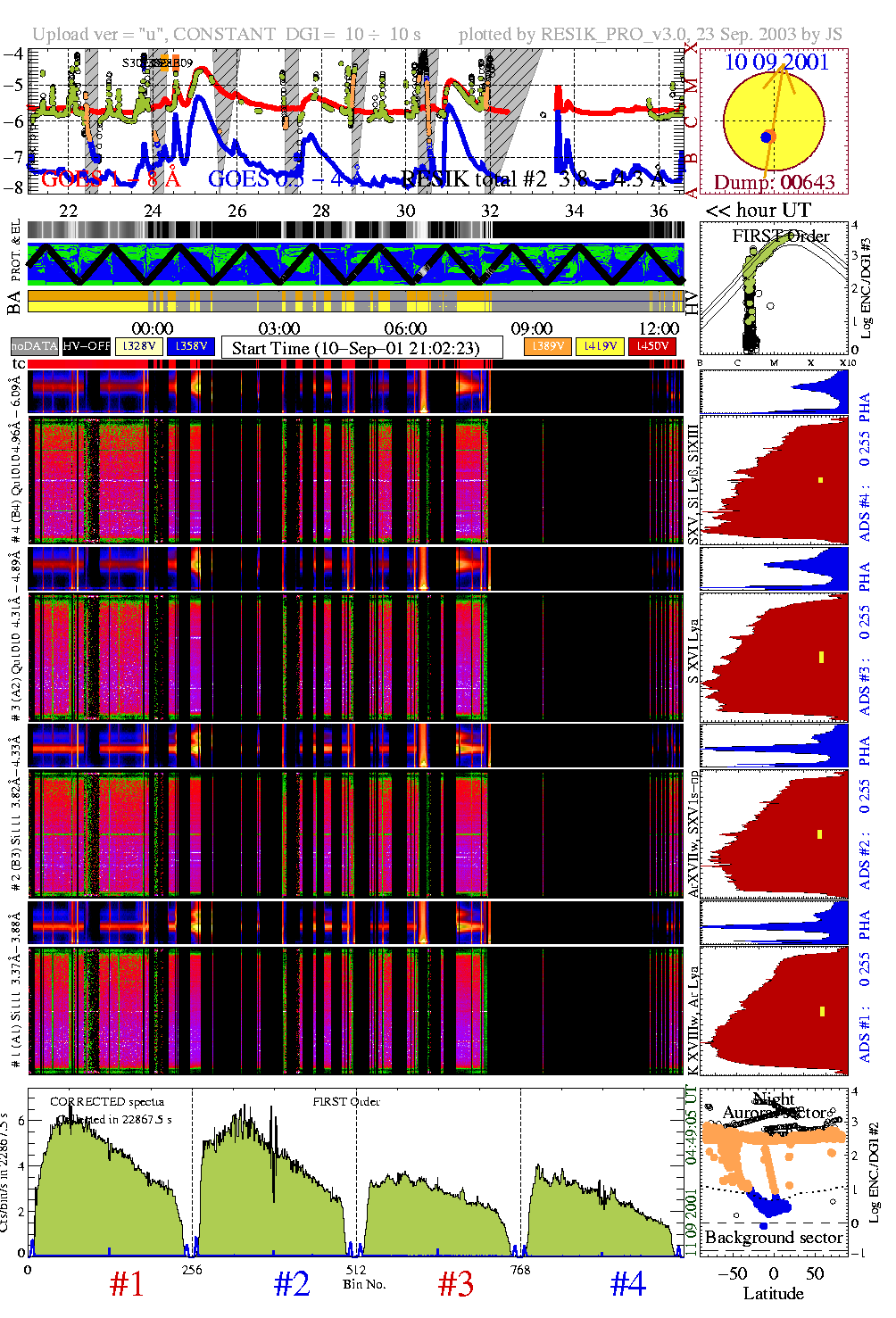Viewport: 896px width, 1318px height.
Task: Click the blue #4 channel label
Action: point(627,1284)
